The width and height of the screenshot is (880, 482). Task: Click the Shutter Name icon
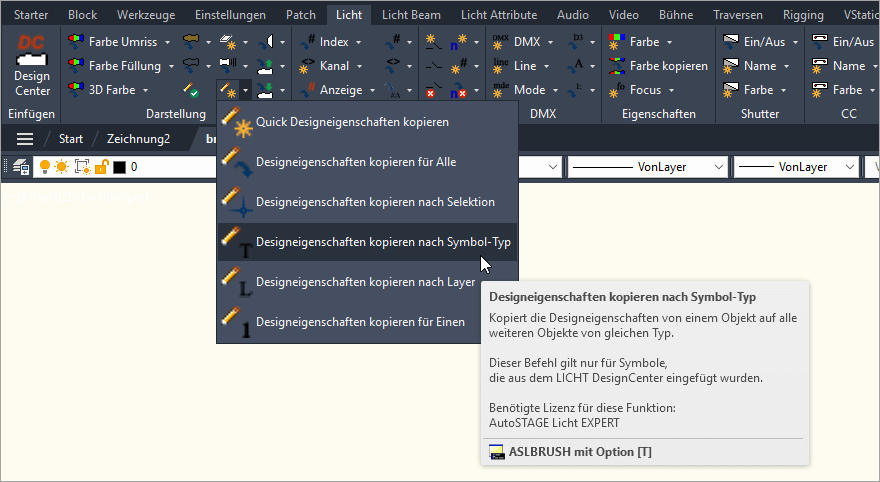click(x=731, y=66)
